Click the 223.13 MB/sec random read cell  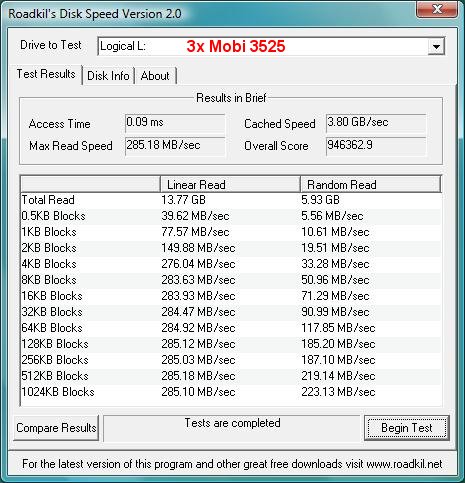[338, 392]
